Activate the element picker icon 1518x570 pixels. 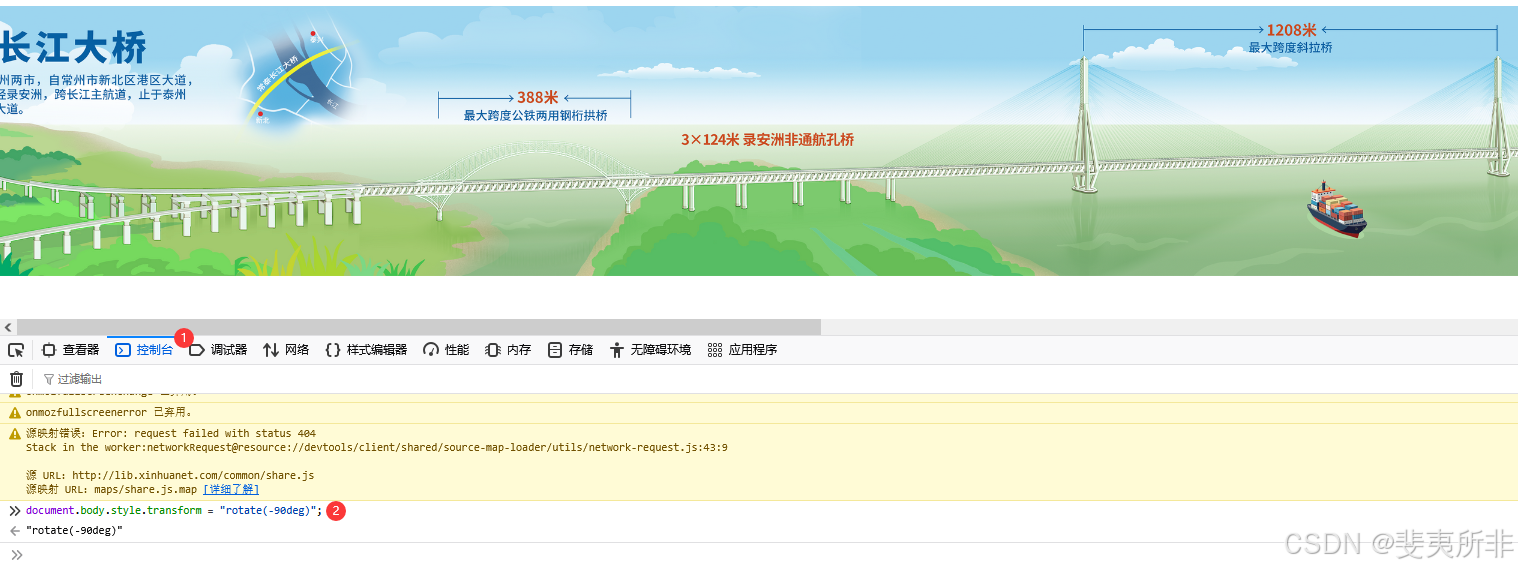16,350
